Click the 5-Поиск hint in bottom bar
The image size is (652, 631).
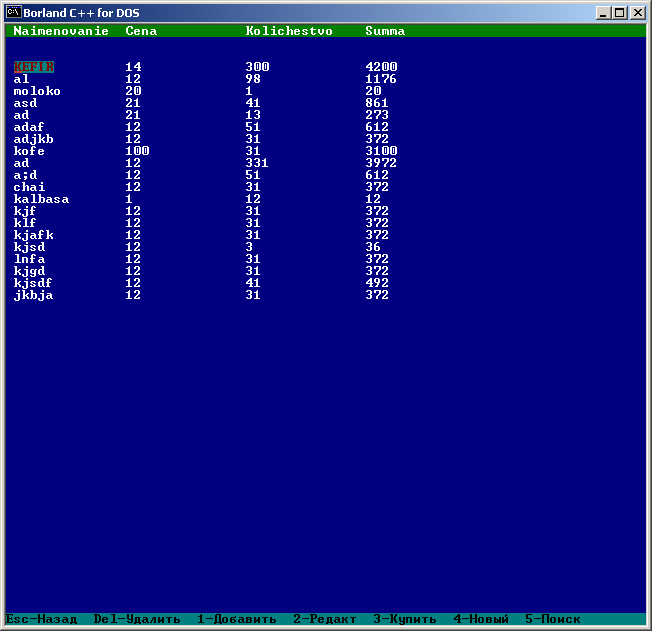tap(553, 619)
